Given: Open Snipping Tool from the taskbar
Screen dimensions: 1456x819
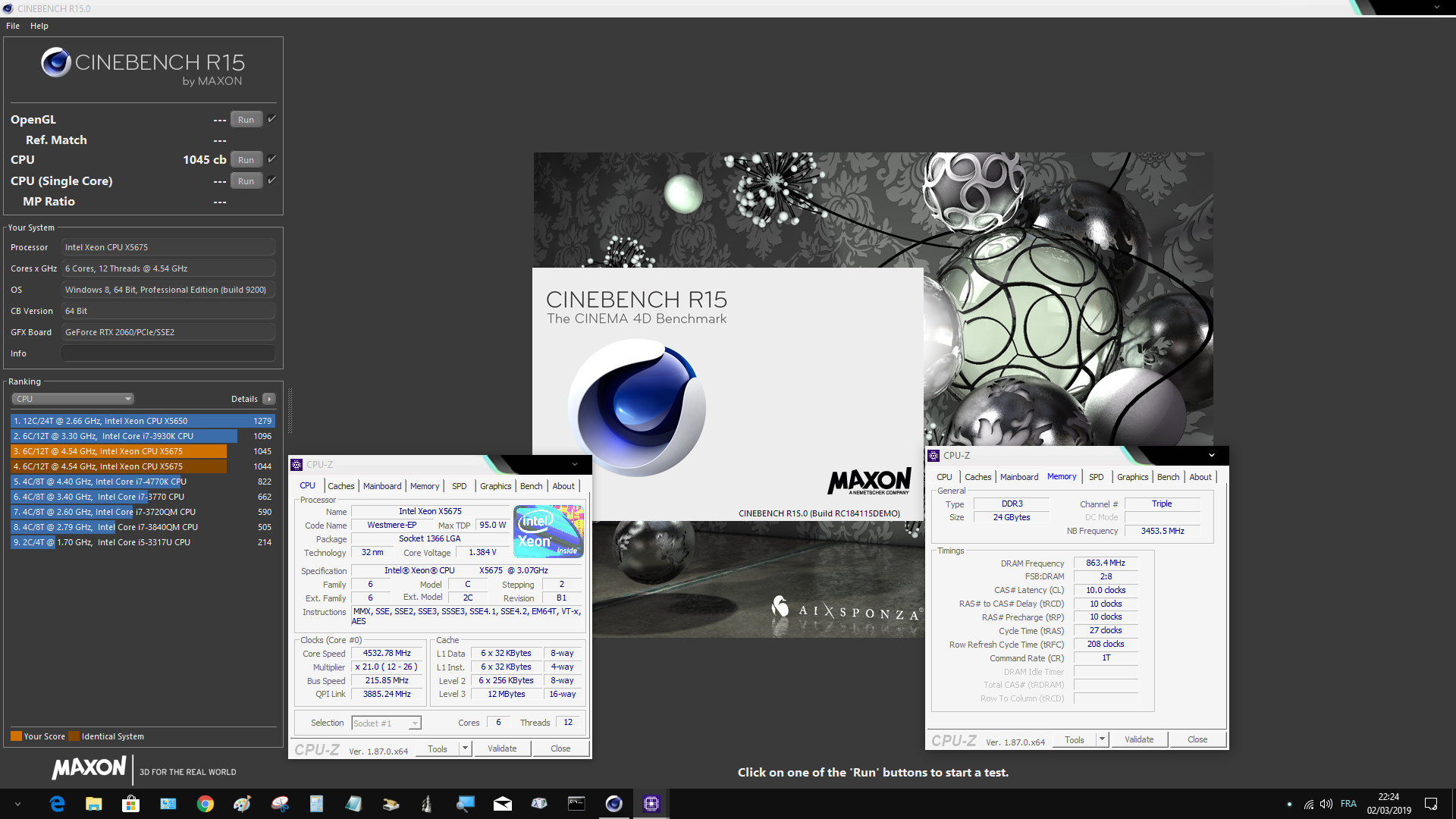Looking at the screenshot, I should [279, 803].
